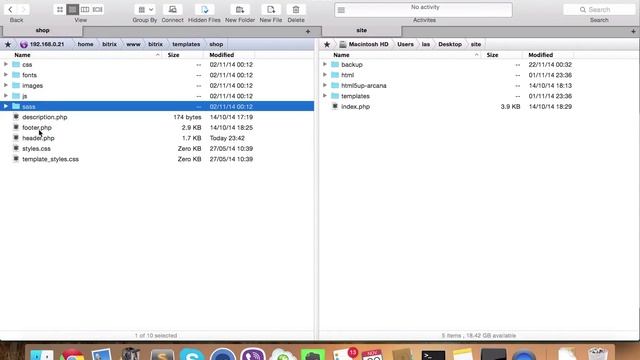Go back with the Back arrow

10,9
